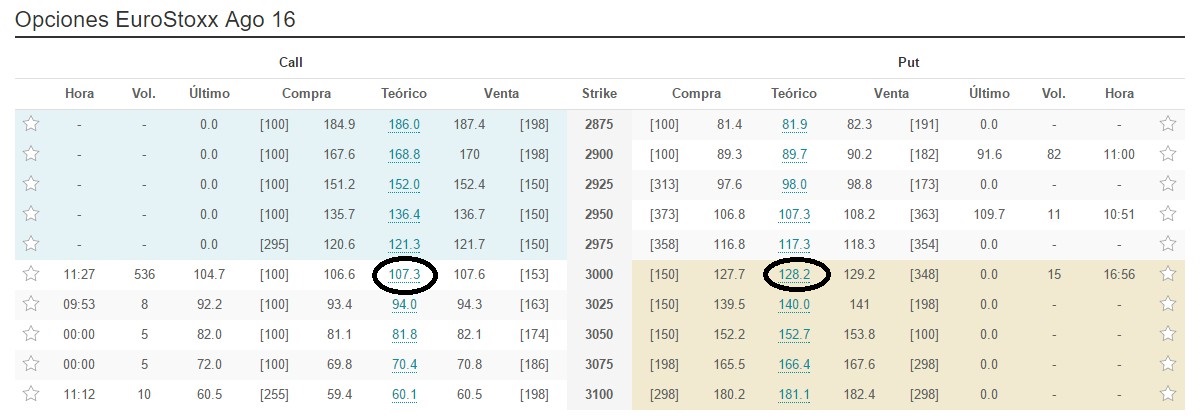
Task: Open put theoretical price 181.1
Action: pos(794,395)
